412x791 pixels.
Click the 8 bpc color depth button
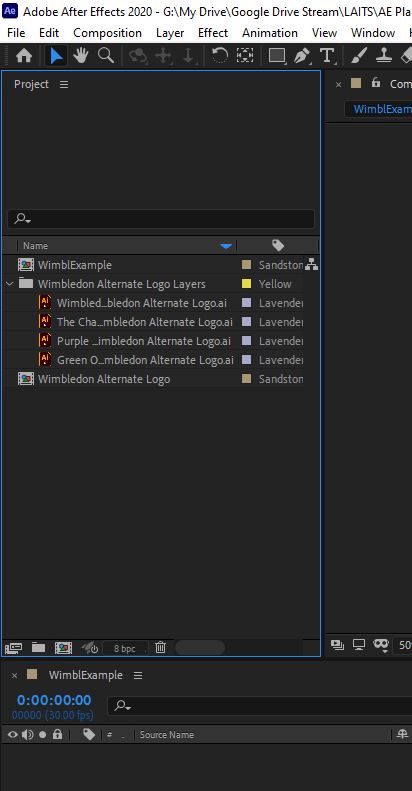coord(125,648)
